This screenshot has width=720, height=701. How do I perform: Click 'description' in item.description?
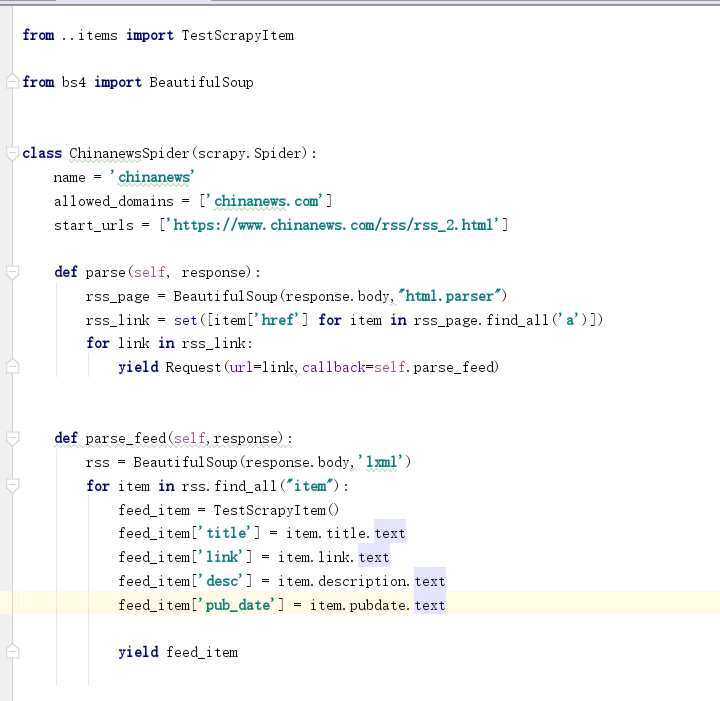click(x=362, y=581)
